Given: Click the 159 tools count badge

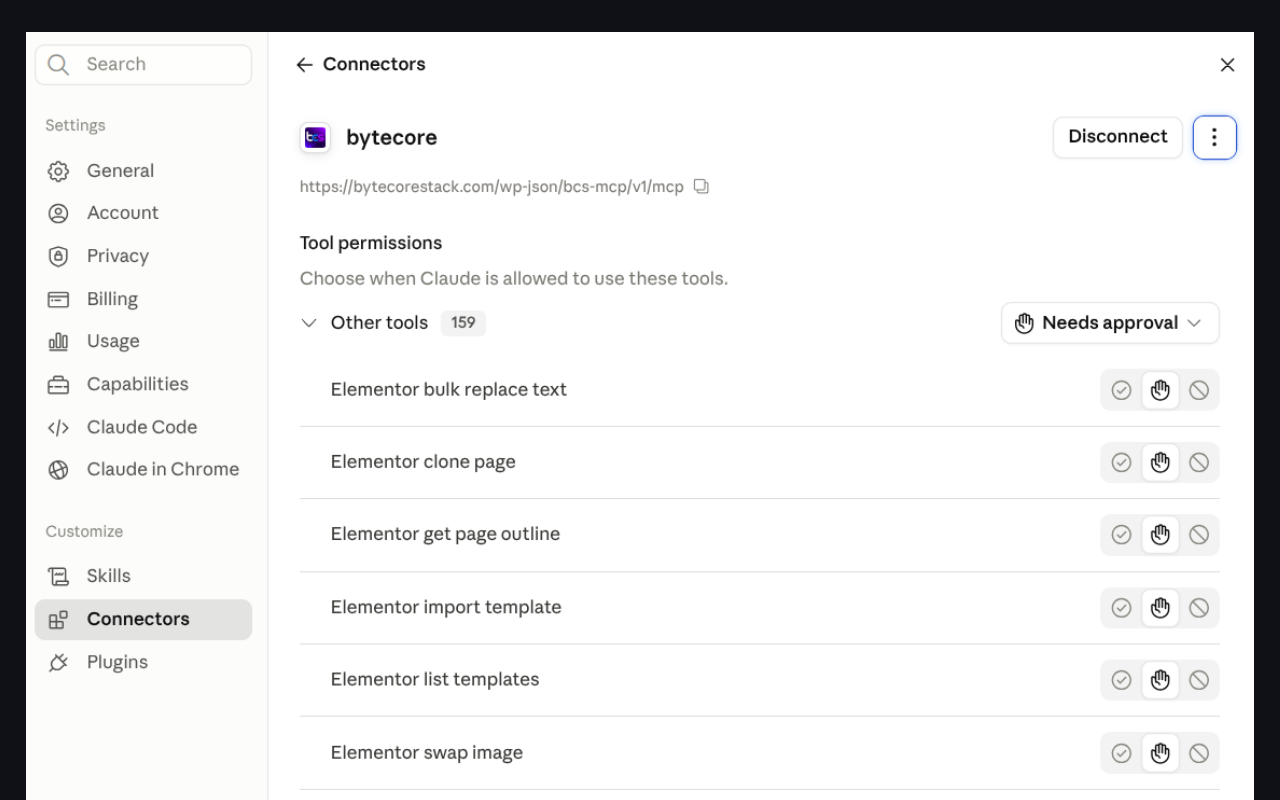Looking at the screenshot, I should coord(463,323).
